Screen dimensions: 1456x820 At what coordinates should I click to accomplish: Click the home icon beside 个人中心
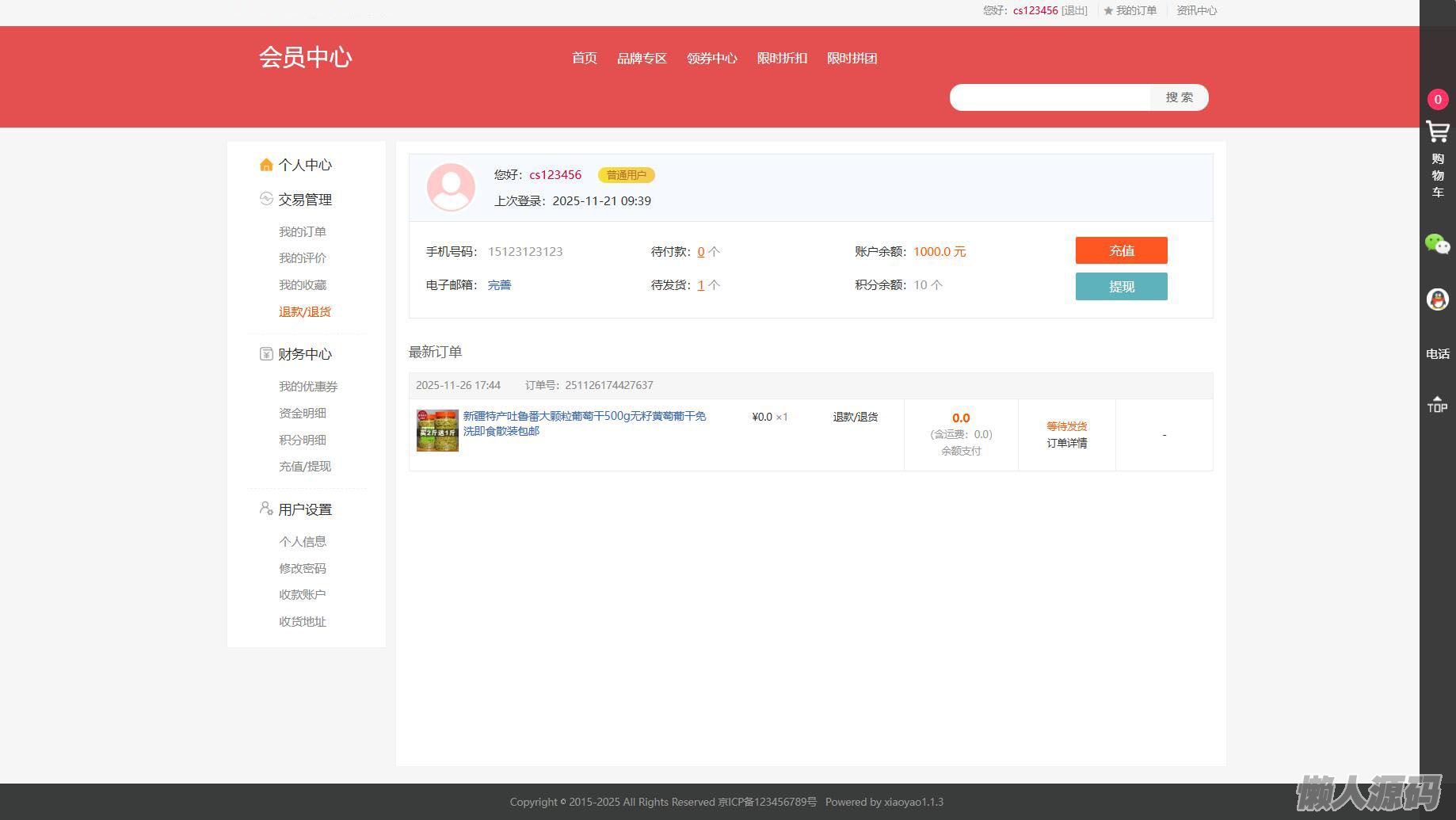(266, 165)
